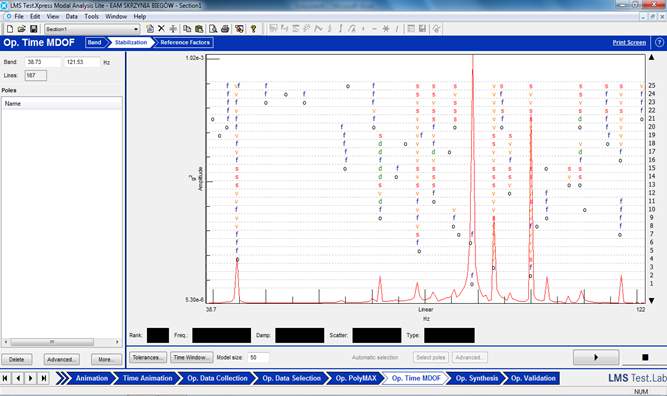Click the double-chevron icon before Animation
The width and height of the screenshot is (667, 396).
click(62, 378)
